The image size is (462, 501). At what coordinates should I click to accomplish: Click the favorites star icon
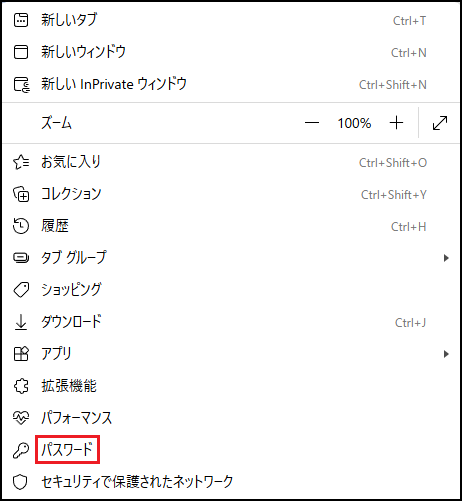pyautogui.click(x=21, y=162)
